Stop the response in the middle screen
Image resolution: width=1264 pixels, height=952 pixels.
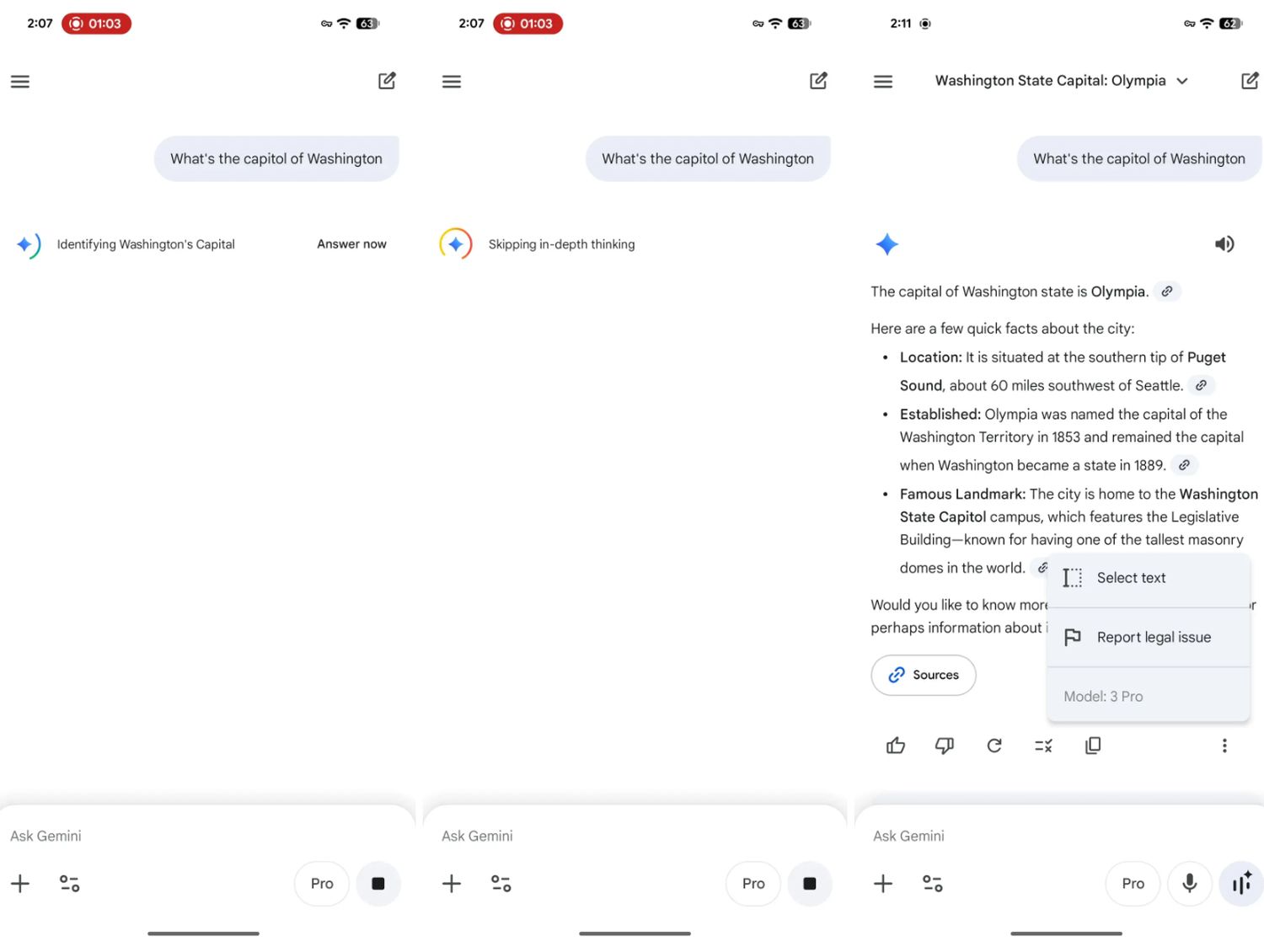810,883
